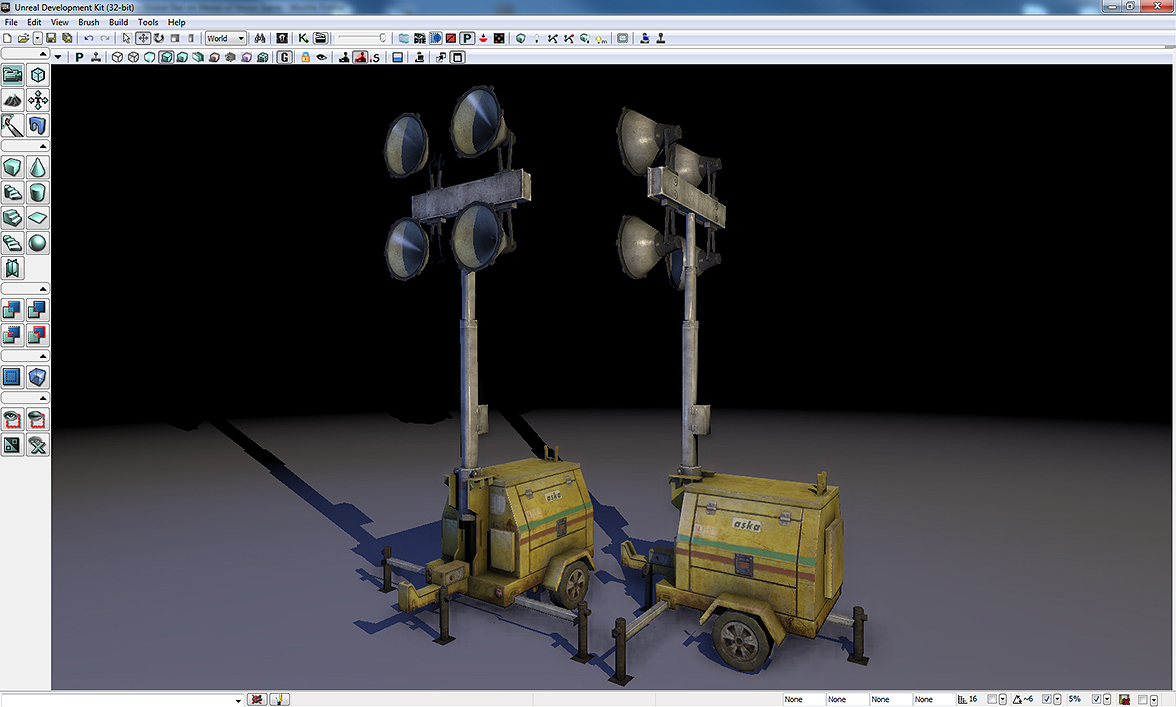This screenshot has height=707, width=1176.
Task: Create a Spiral Staircase brush
Action: point(13,243)
